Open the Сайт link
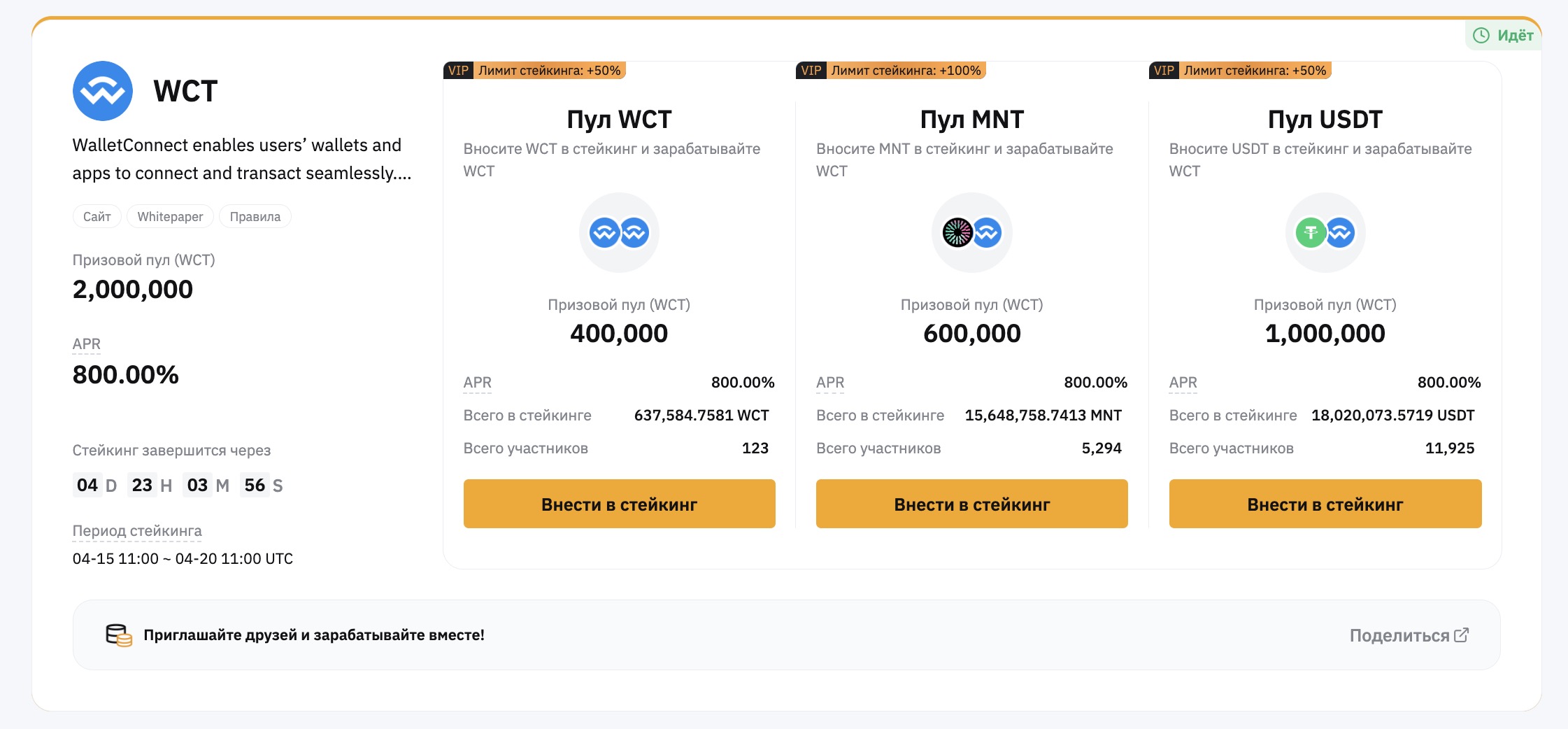The image size is (1568, 729). (97, 217)
